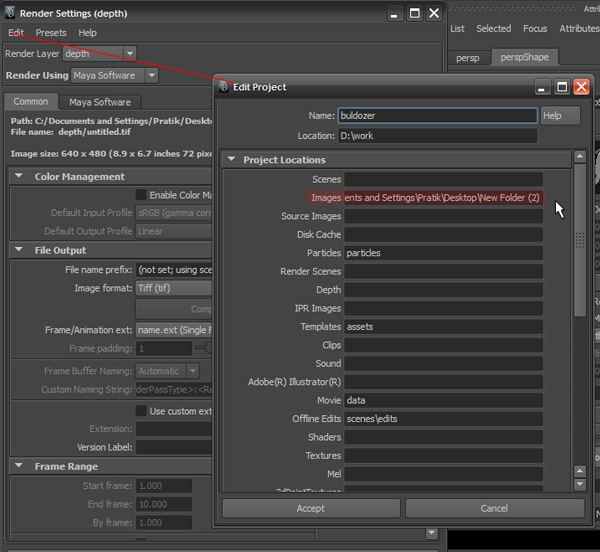The height and width of the screenshot is (552, 600).
Task: Click the Particles field
Action: coord(443,253)
